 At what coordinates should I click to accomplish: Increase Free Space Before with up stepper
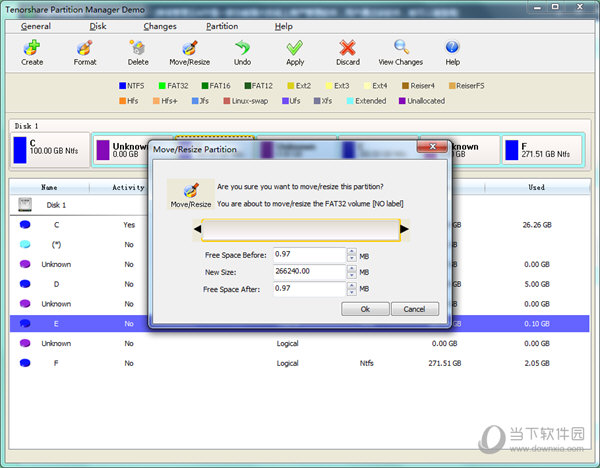coord(352,251)
